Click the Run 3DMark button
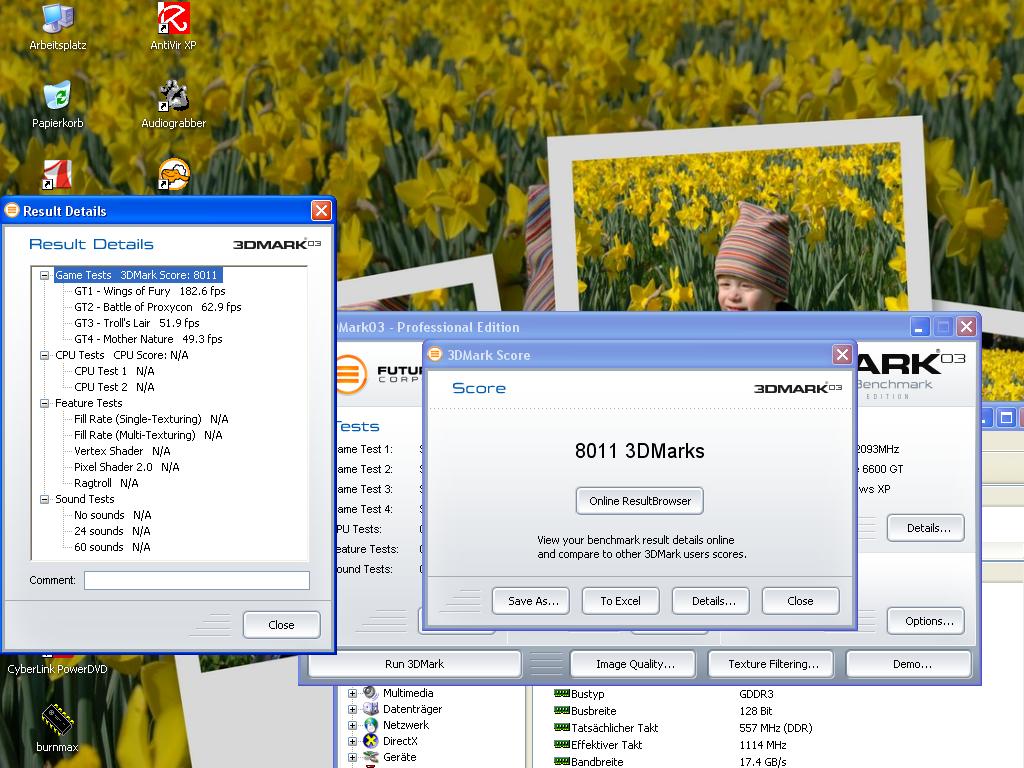Screen dimensions: 1024x768 click(x=415, y=664)
